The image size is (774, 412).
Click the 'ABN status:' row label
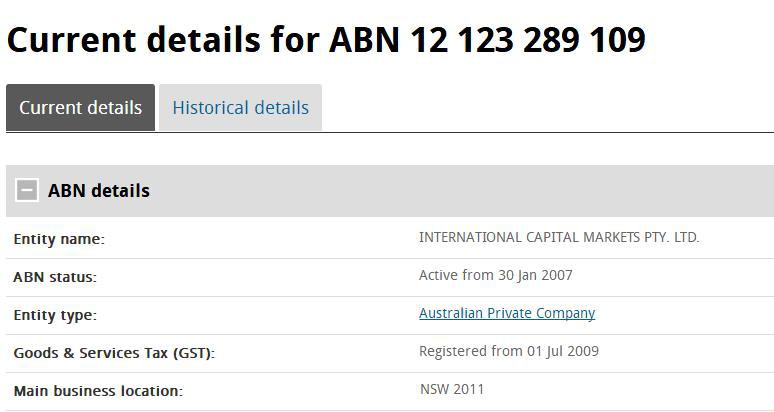(55, 277)
